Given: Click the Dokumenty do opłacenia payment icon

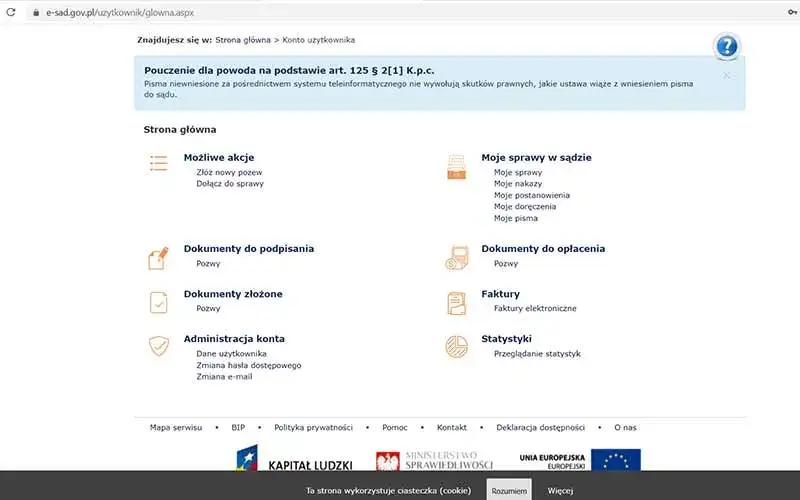Looking at the screenshot, I should (457, 258).
